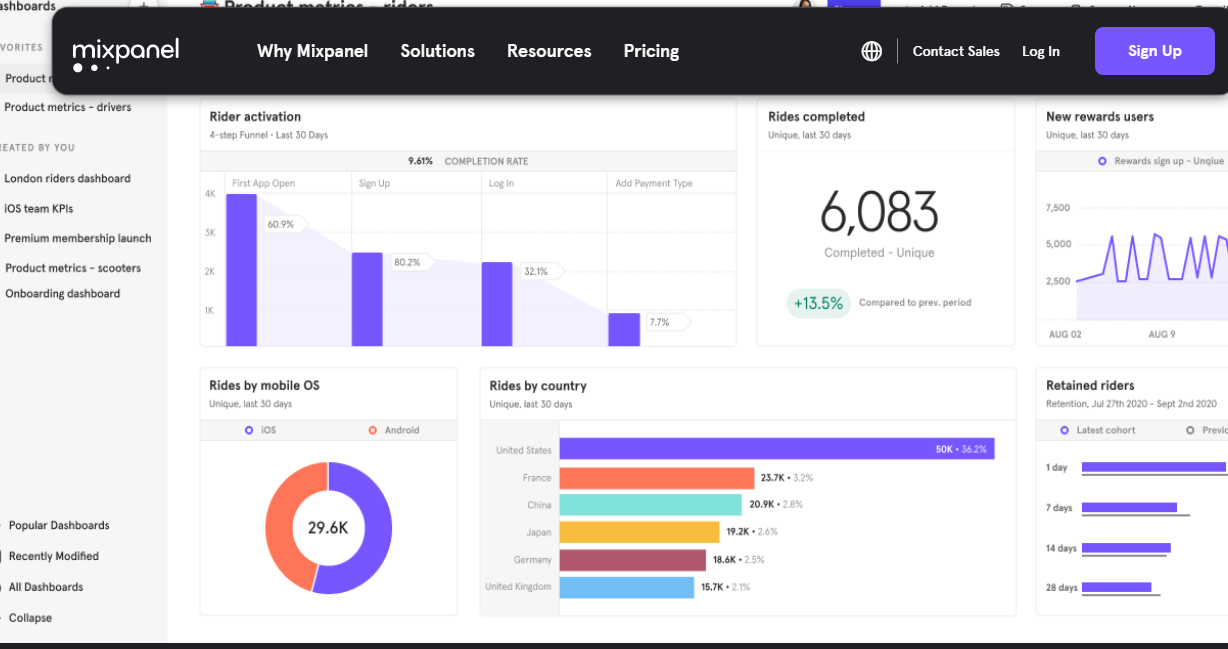Click the Android legend circle marker
1228x649 pixels.
coord(373,430)
